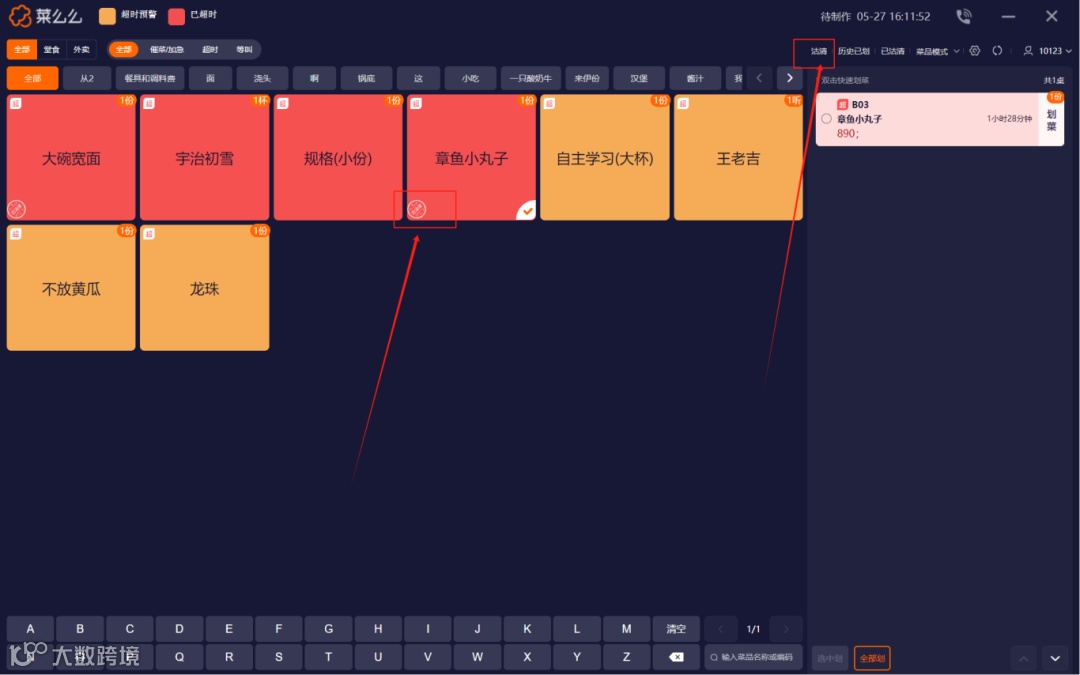The height and width of the screenshot is (675, 1080).
Task: Click the 选中划 button
Action: 829,658
